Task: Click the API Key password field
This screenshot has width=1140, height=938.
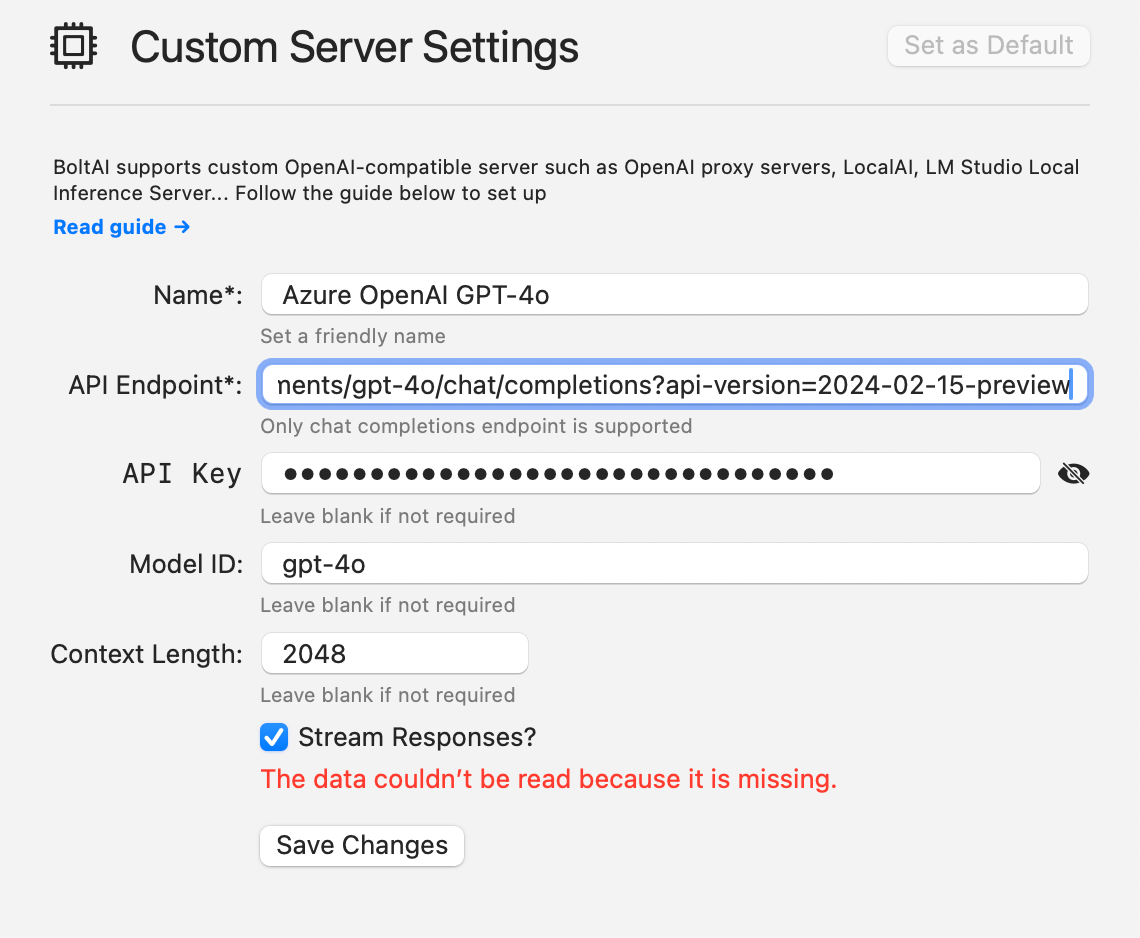Action: click(651, 473)
